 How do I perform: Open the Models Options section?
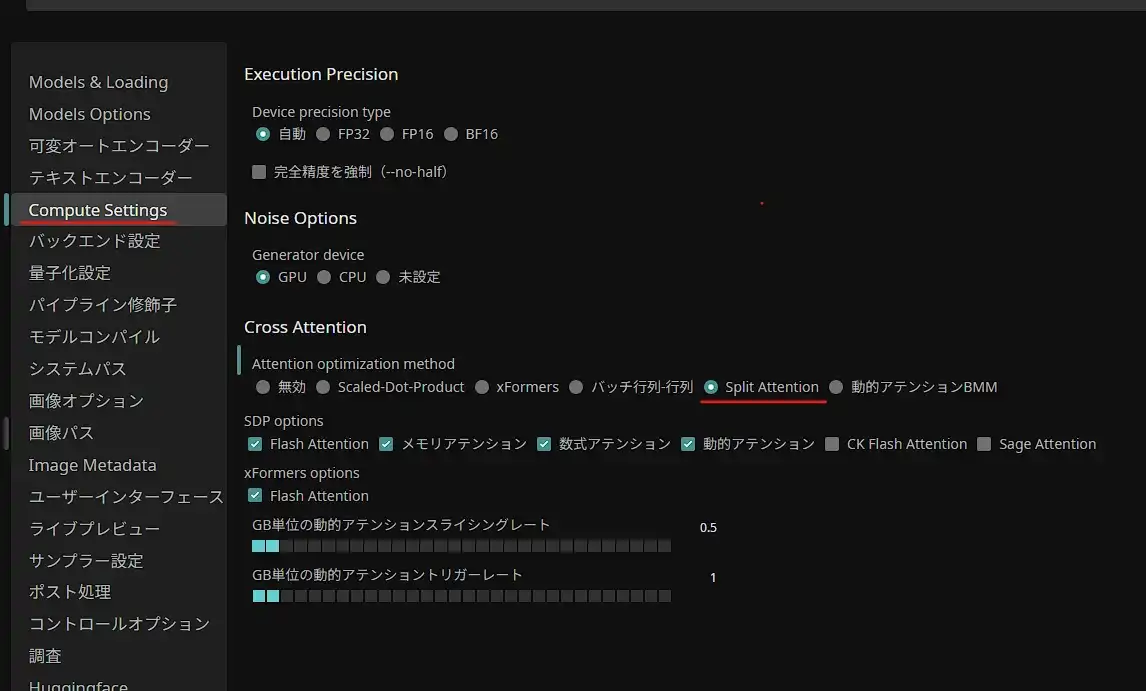[x=90, y=114]
